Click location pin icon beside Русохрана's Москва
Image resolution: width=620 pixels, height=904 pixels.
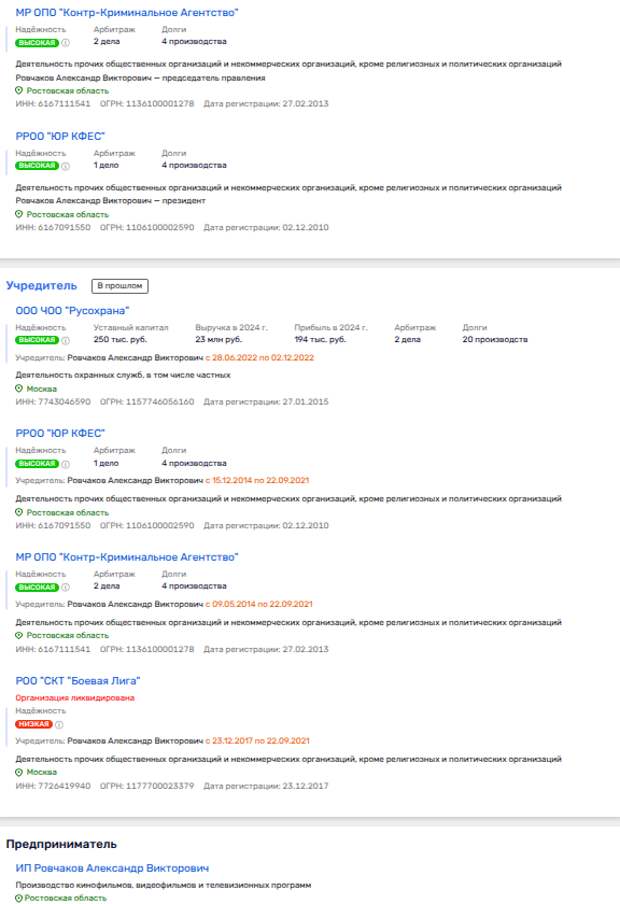point(20,388)
